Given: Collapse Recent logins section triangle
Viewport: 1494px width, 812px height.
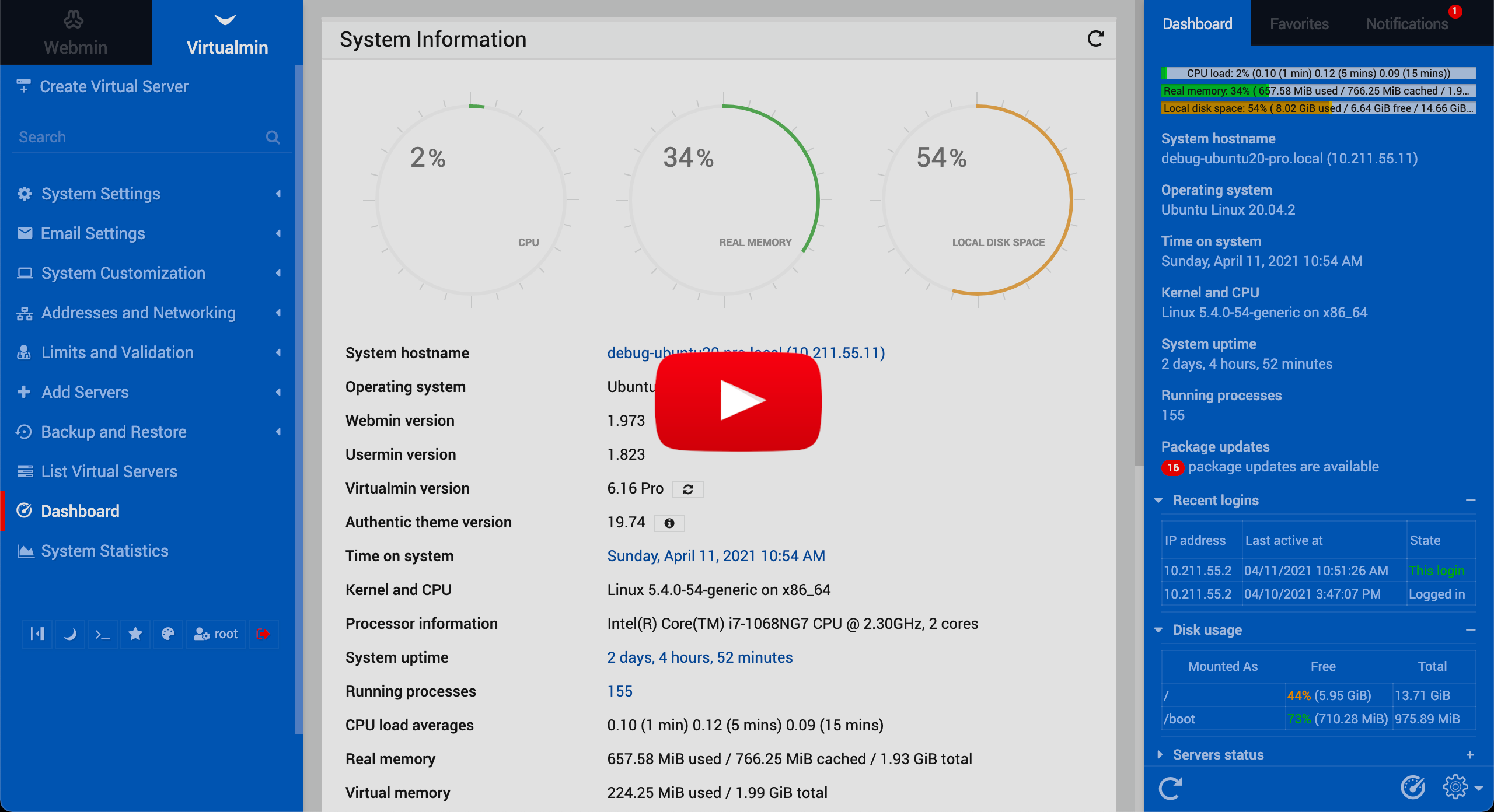Looking at the screenshot, I should (1158, 501).
